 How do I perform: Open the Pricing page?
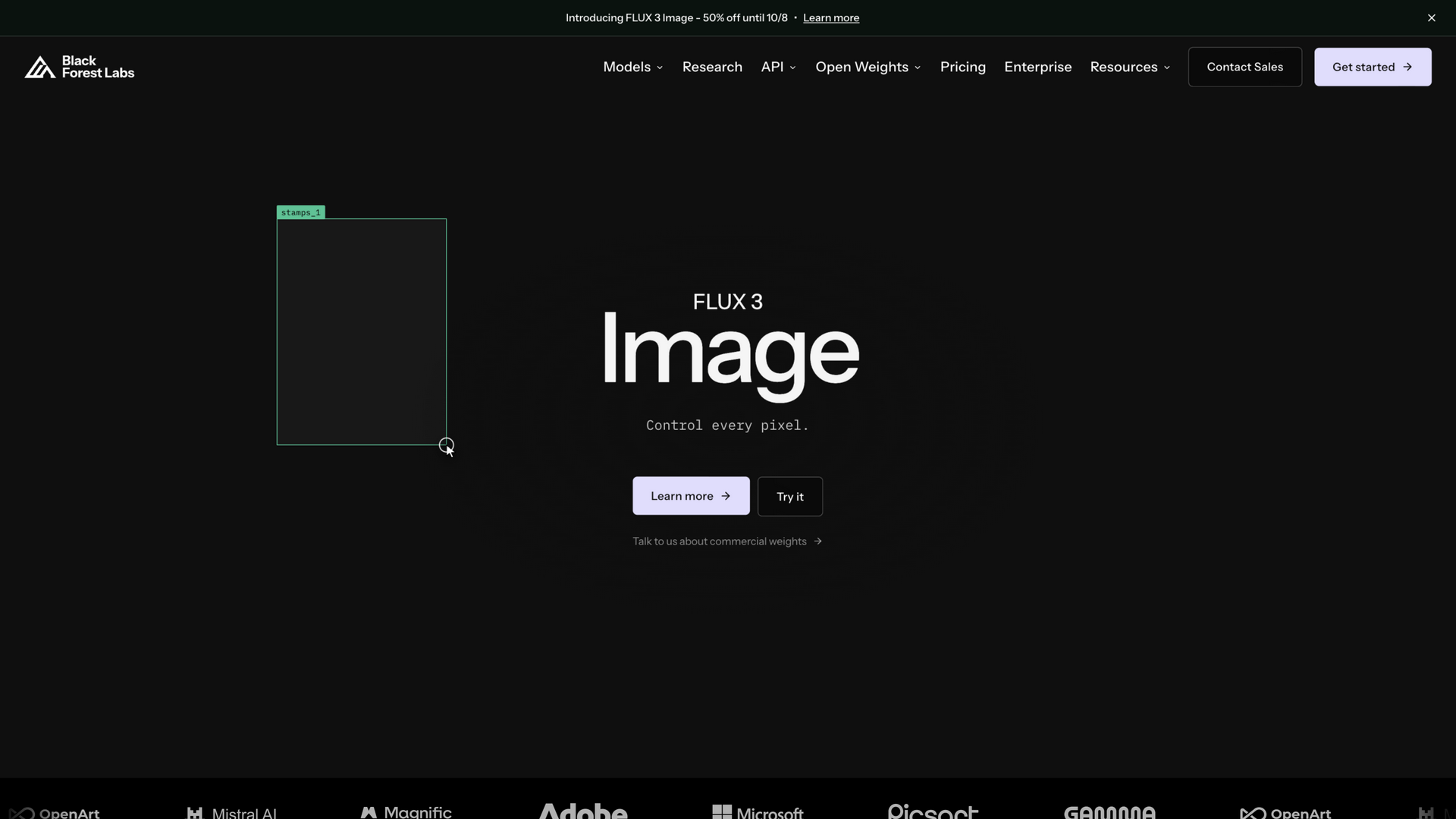pos(963,67)
